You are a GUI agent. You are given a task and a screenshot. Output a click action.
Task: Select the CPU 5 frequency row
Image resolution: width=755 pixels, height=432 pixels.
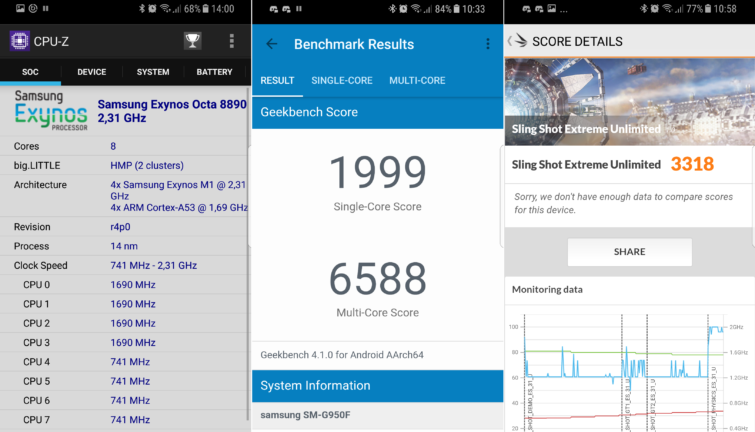123,381
